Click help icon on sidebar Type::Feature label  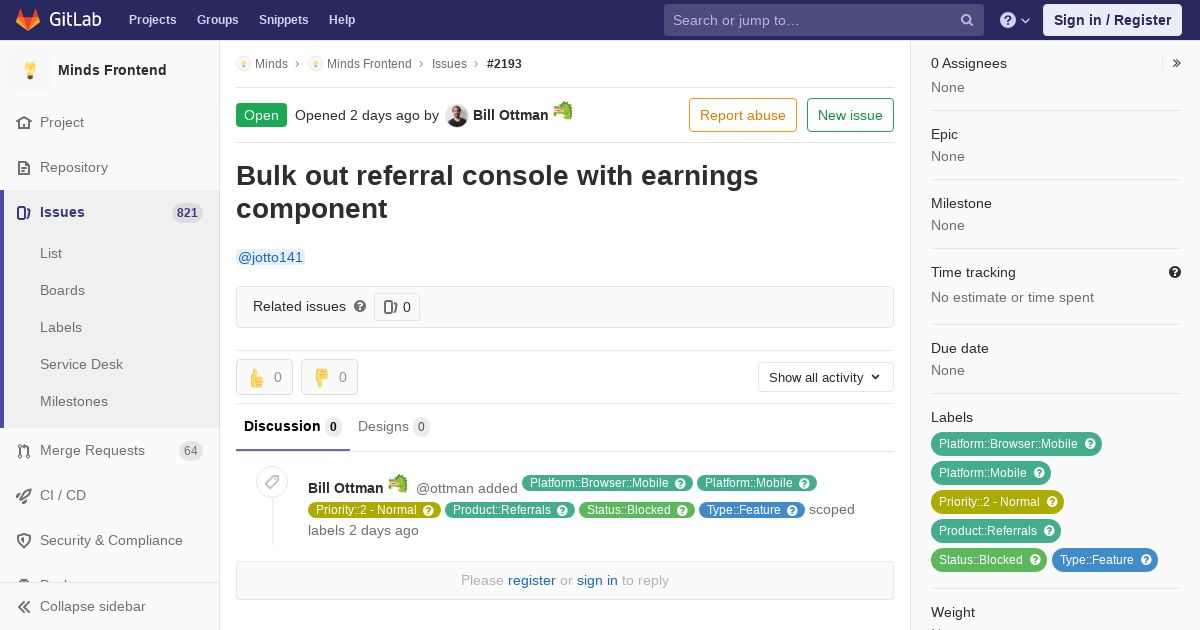(1146, 560)
